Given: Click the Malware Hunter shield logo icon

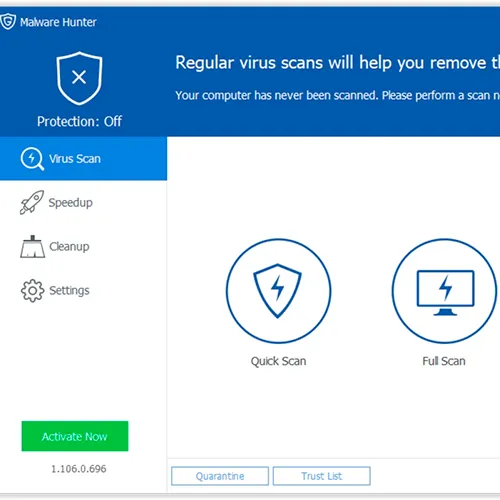Looking at the screenshot, I should (7, 22).
